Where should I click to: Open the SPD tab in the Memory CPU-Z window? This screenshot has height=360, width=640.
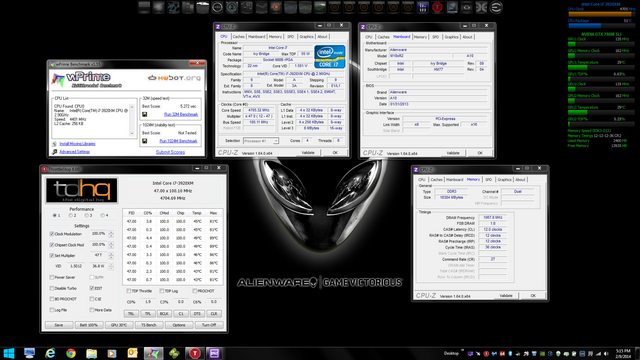[x=488, y=180]
